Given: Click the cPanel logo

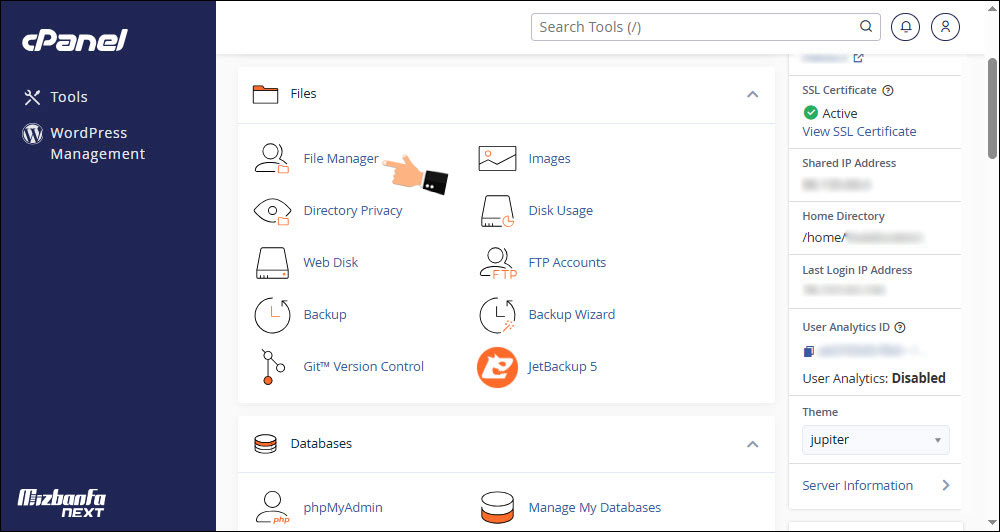Looking at the screenshot, I should (75, 41).
